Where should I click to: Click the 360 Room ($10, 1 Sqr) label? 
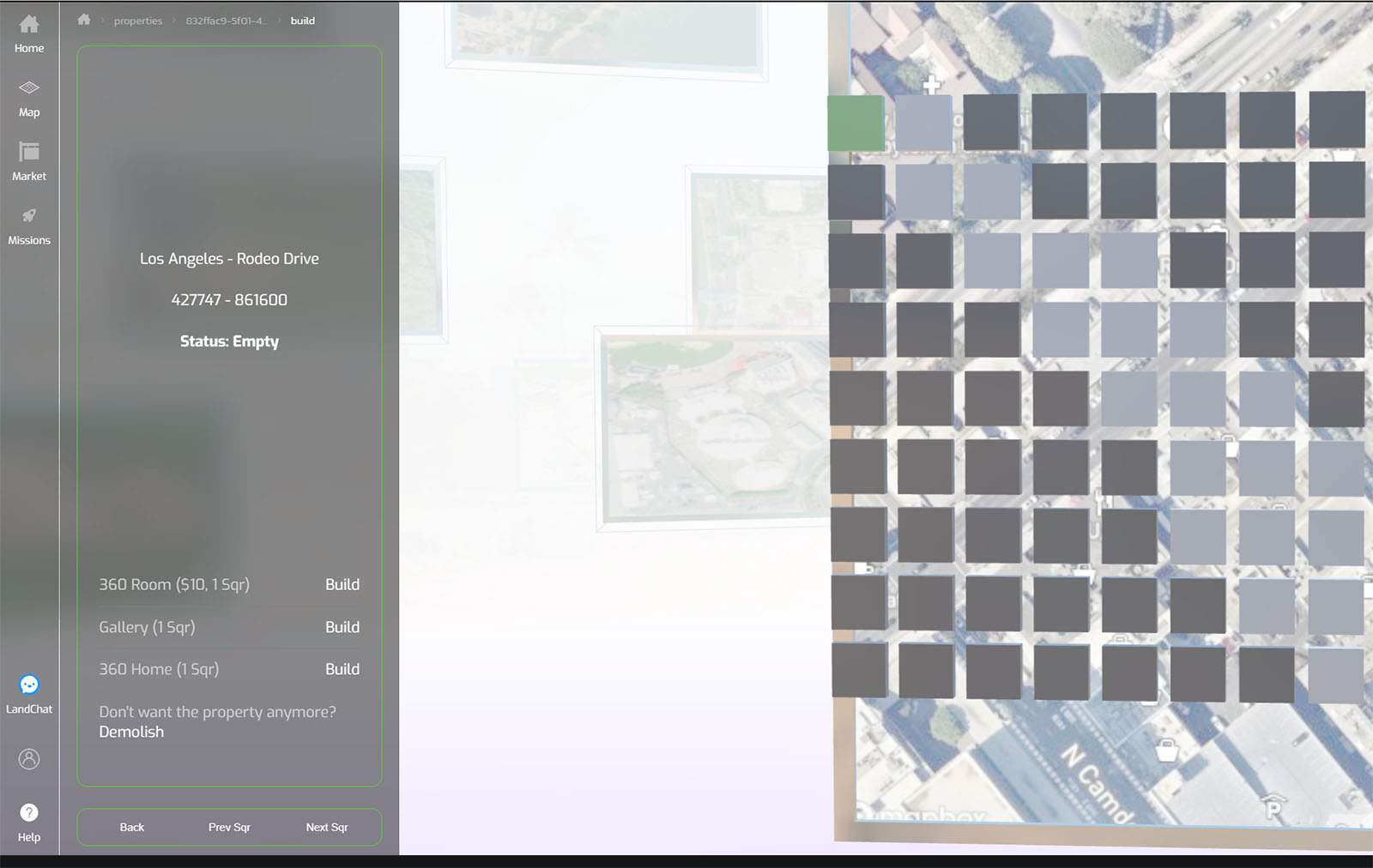[x=174, y=584]
